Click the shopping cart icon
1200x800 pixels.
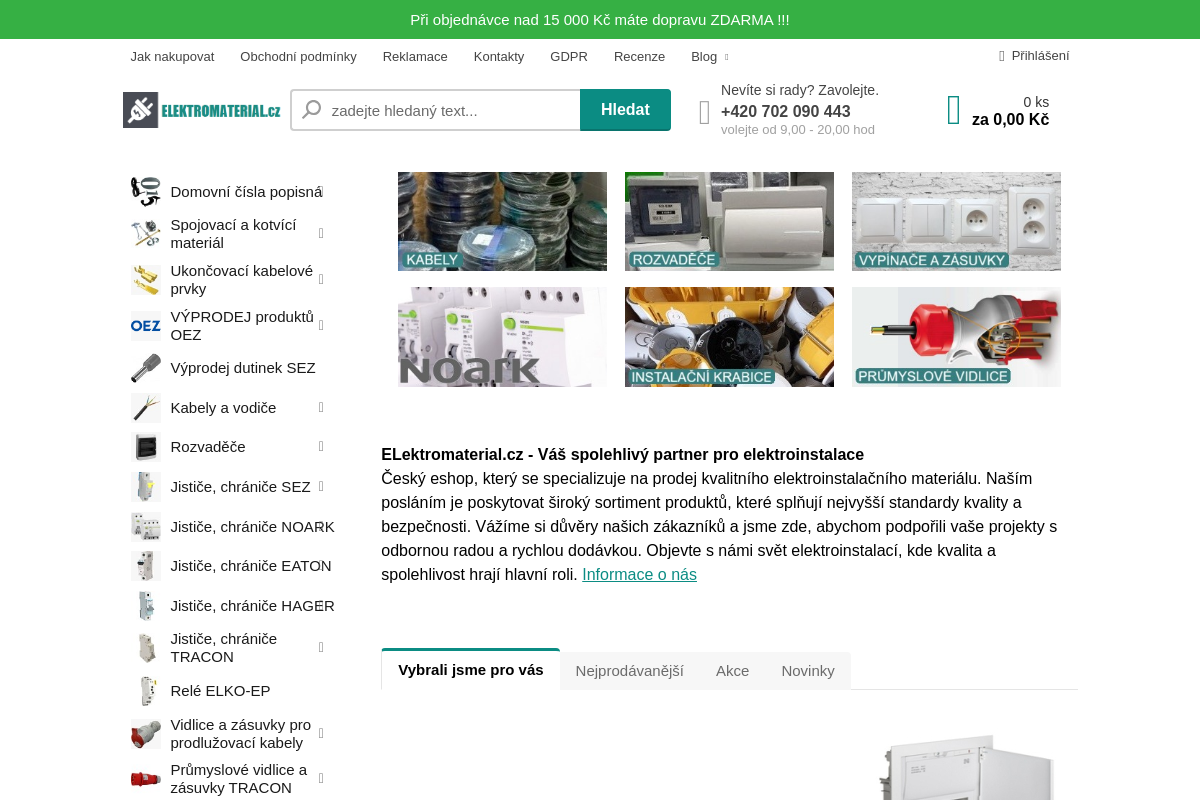[952, 109]
